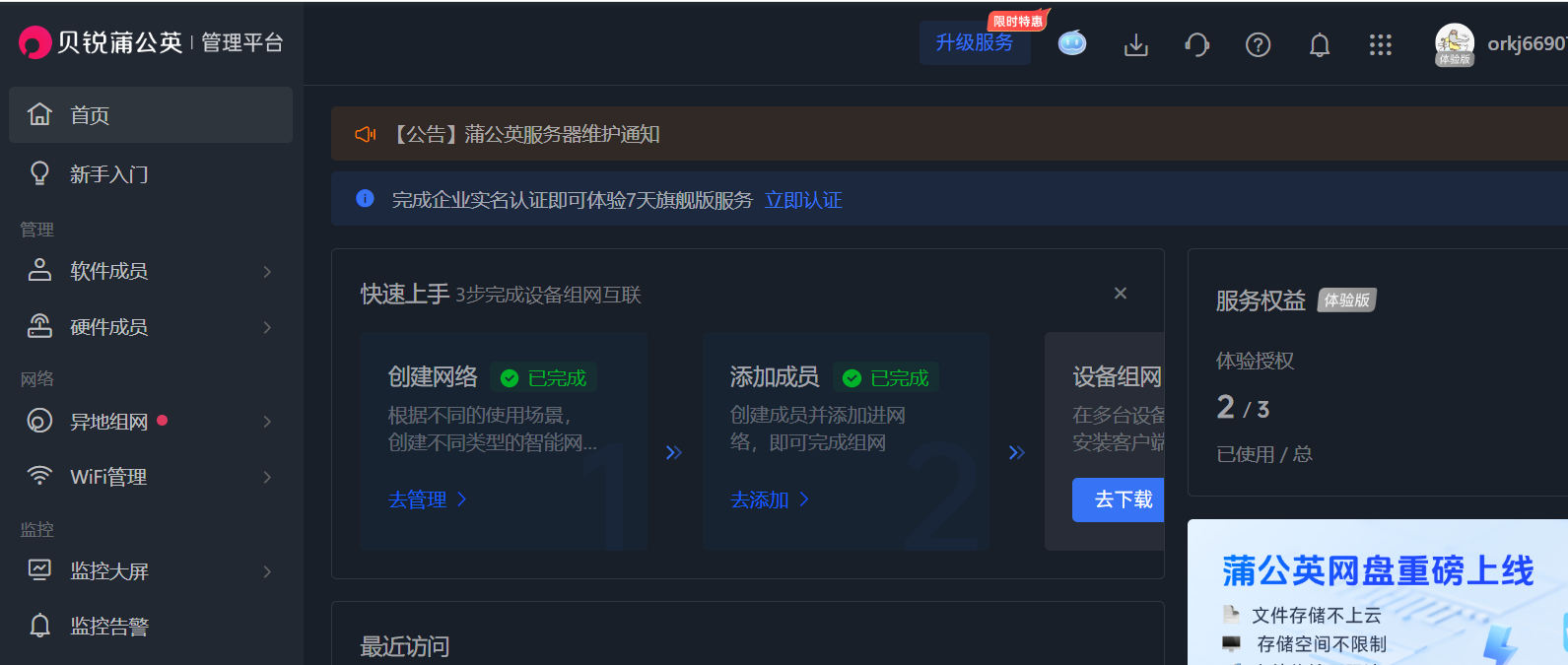Click the home icon beside 首页
The width and height of the screenshot is (1568, 665).
coord(39,114)
